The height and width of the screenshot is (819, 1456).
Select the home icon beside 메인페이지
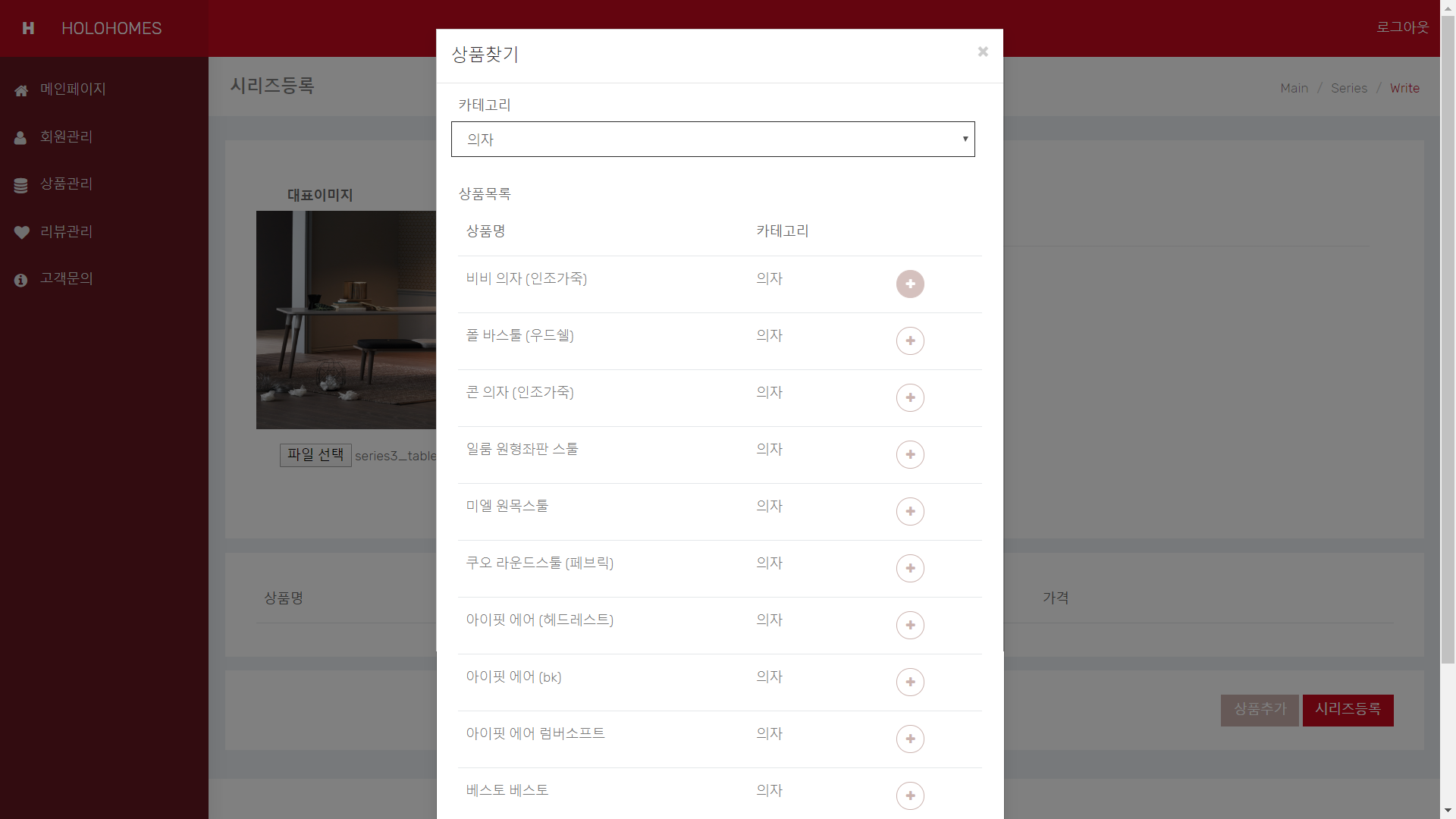20,90
